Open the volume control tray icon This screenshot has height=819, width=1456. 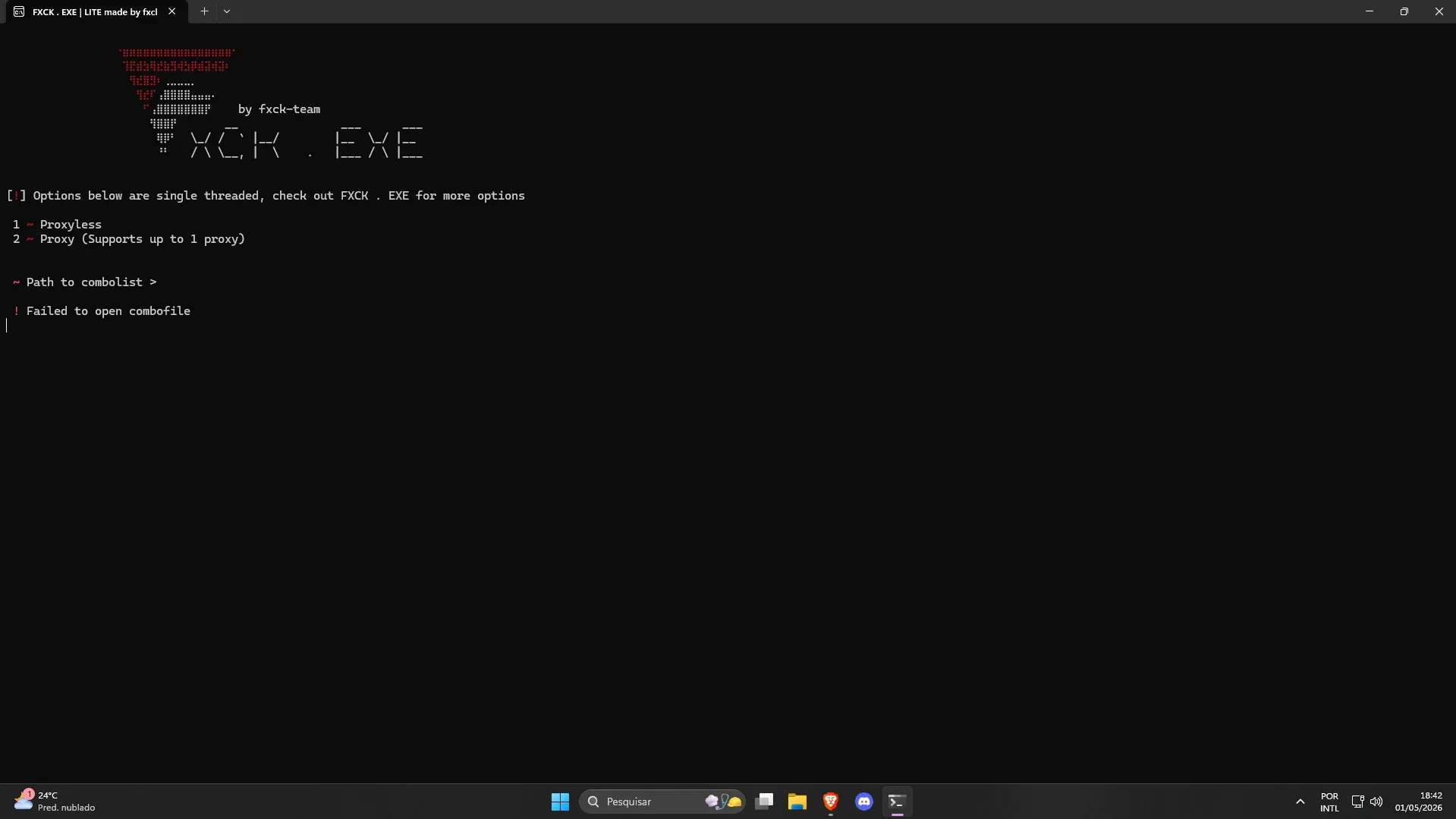1376,802
